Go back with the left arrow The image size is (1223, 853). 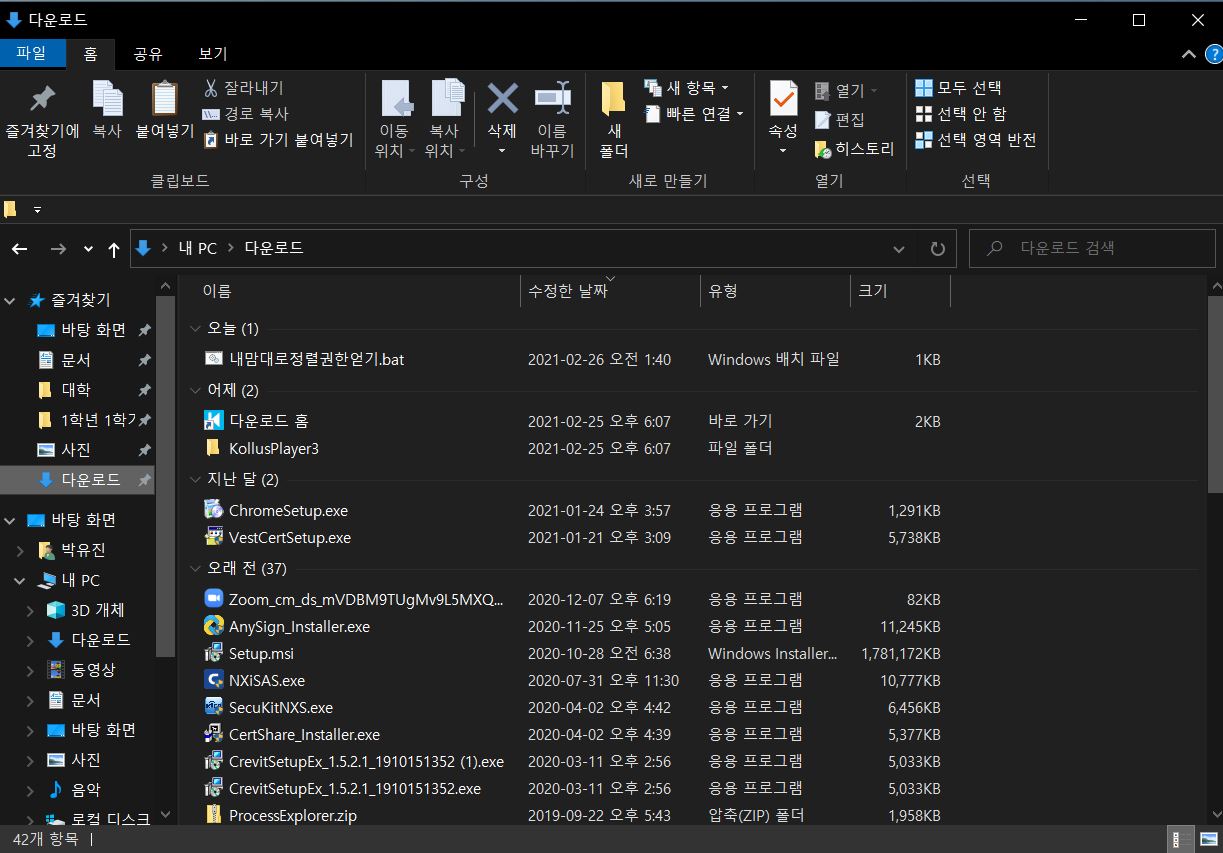(20, 248)
